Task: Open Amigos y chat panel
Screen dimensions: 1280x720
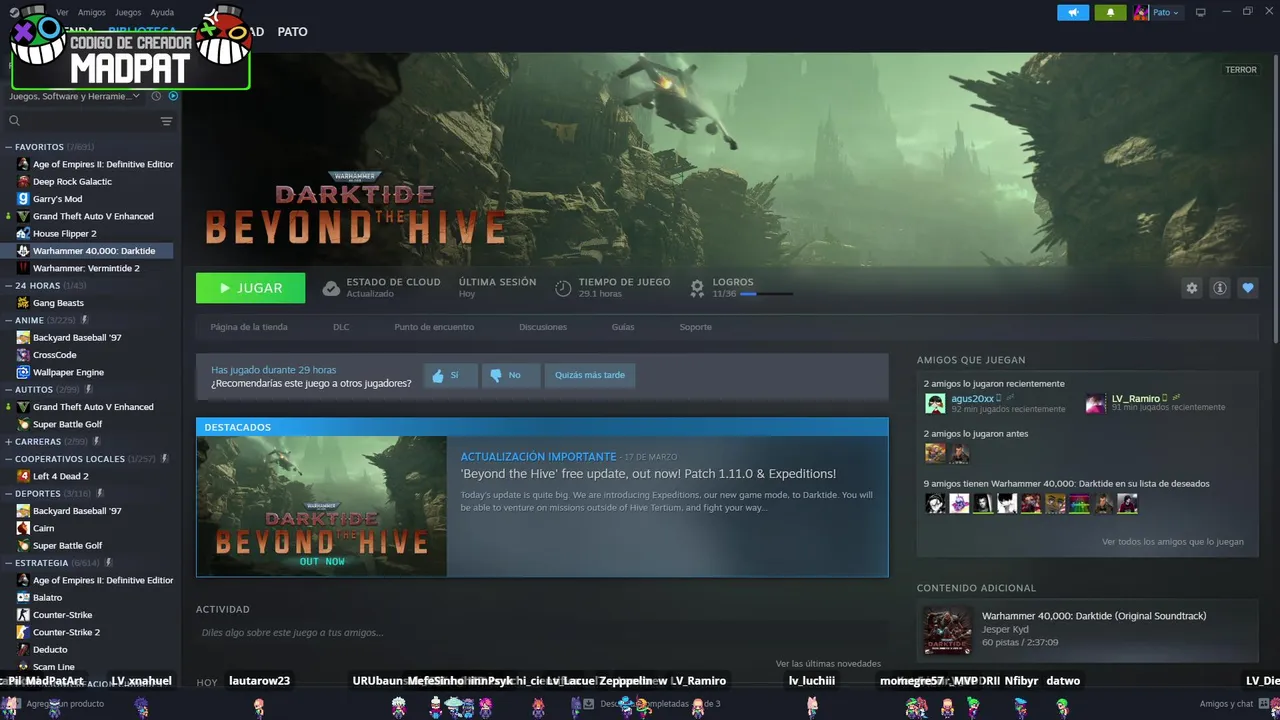Action: 1226,704
